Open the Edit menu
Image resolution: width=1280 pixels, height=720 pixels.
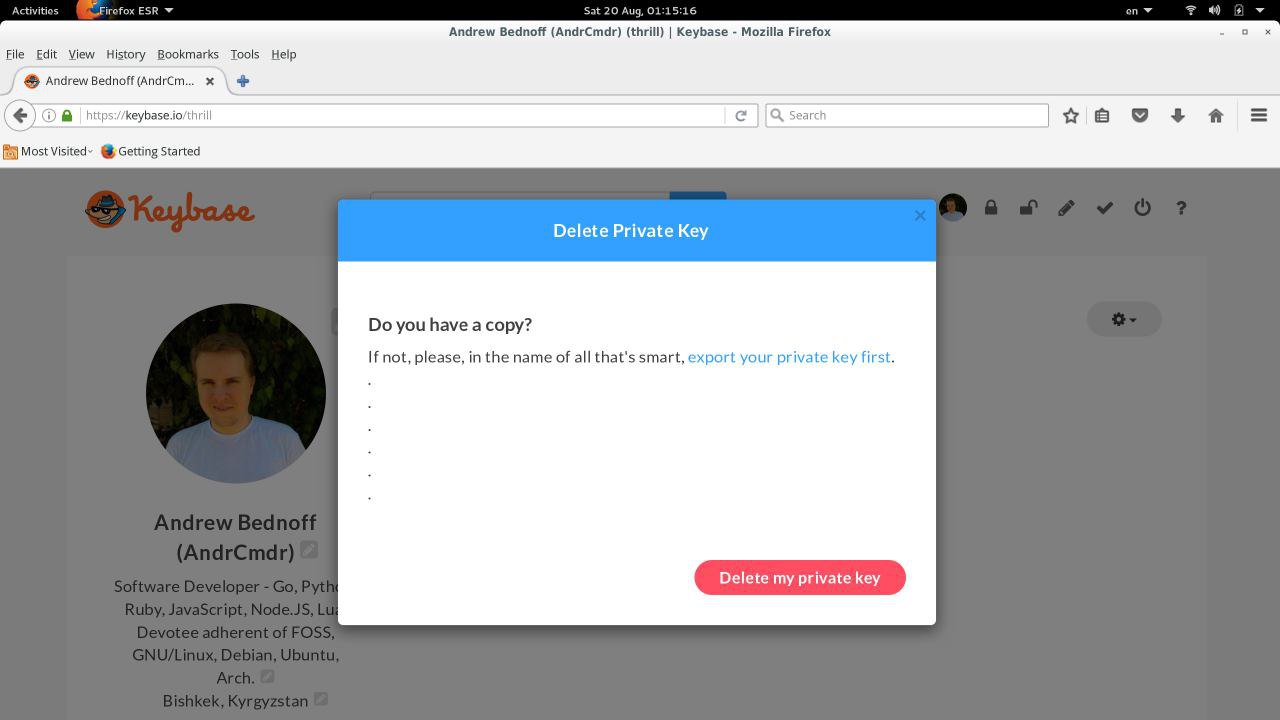[46, 54]
